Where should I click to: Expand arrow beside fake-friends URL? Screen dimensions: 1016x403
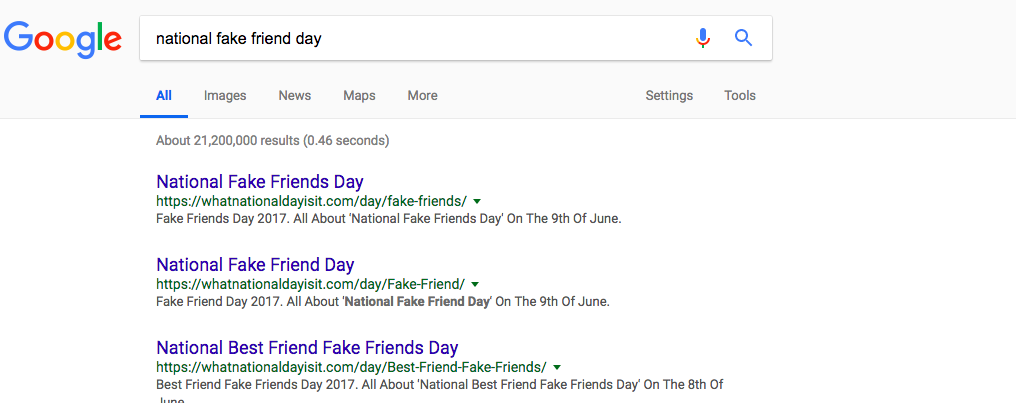coord(477,201)
